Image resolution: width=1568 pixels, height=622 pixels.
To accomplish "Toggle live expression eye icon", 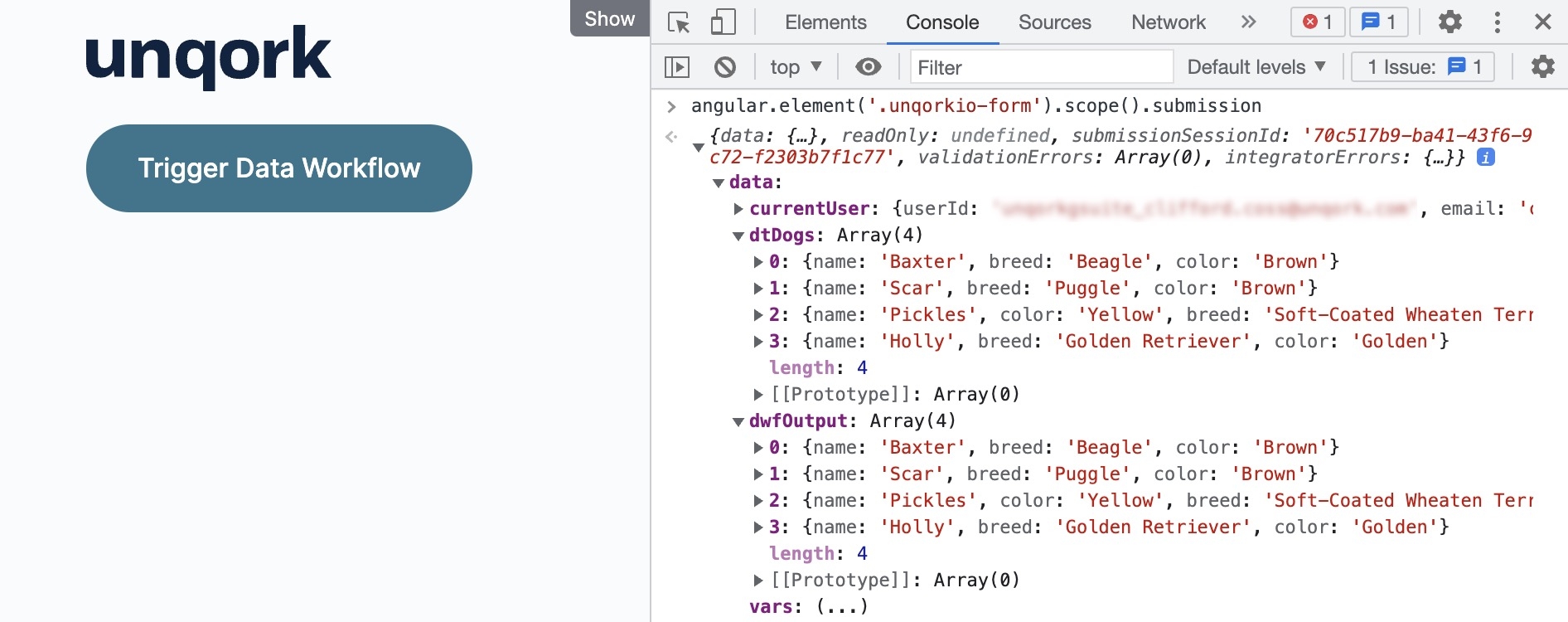I will (868, 67).
